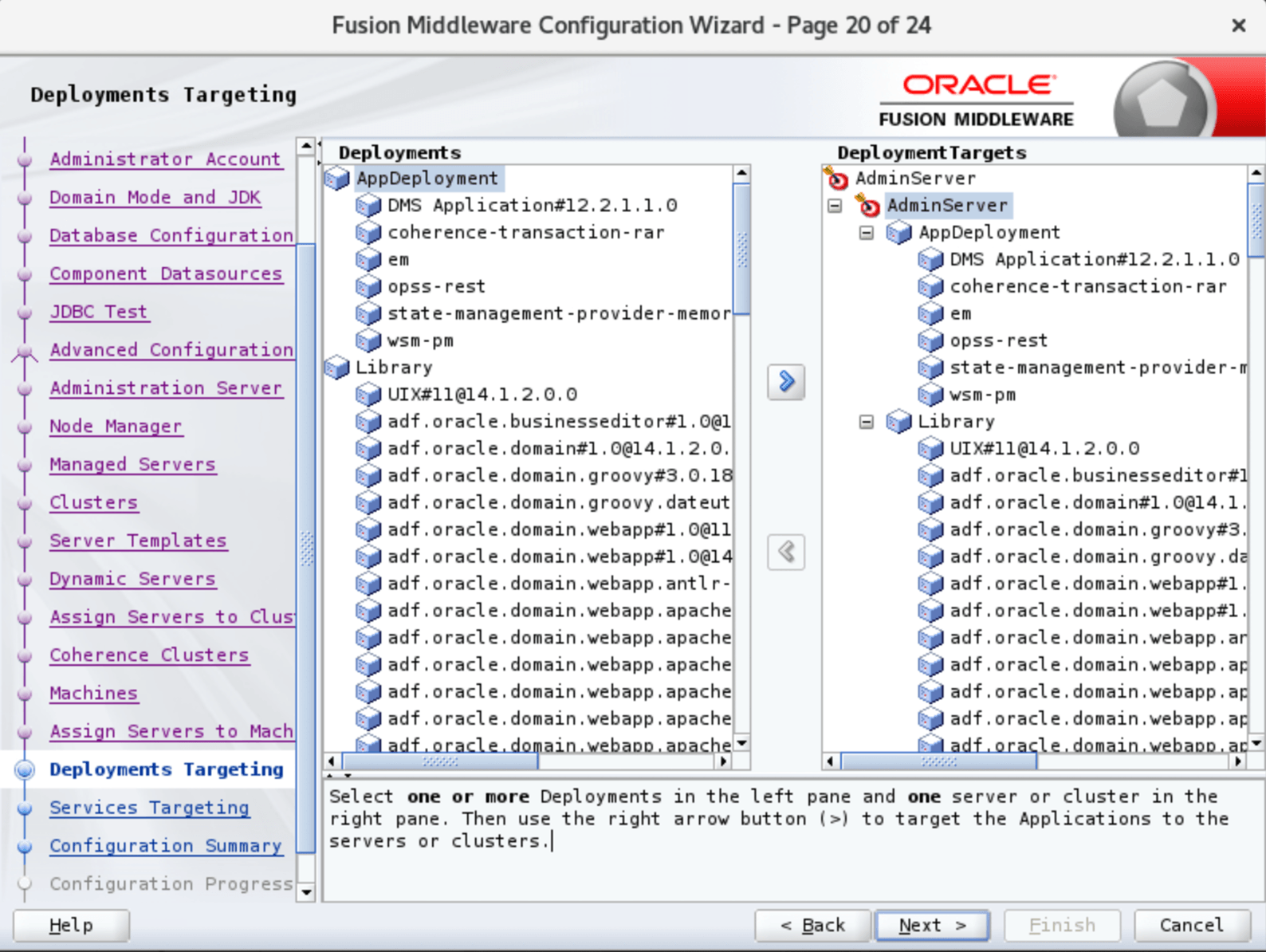This screenshot has width=1266, height=952.
Task: Collapse AppDeployment node in Deployment Targets pane
Action: [x=867, y=233]
